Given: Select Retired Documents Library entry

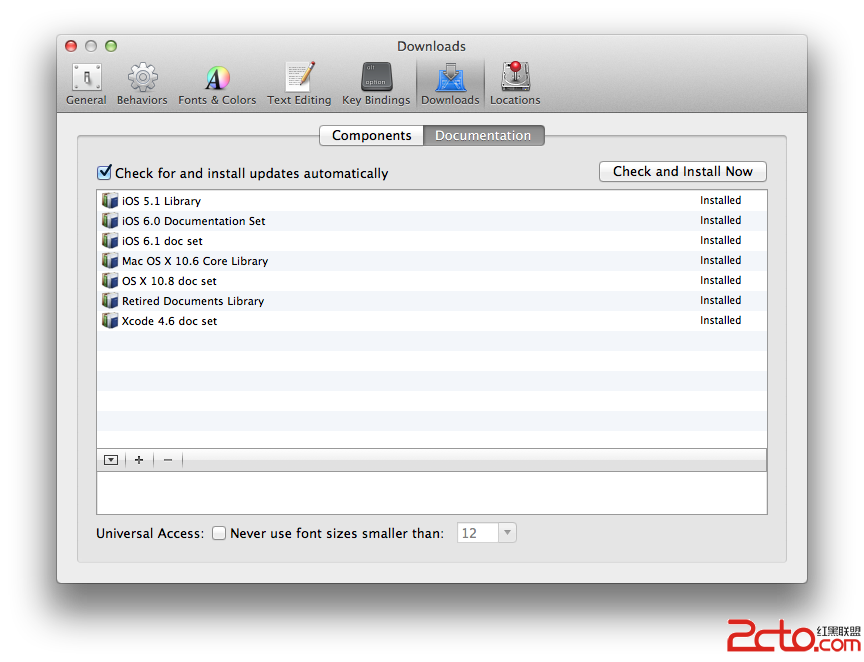Looking at the screenshot, I should [431, 301].
